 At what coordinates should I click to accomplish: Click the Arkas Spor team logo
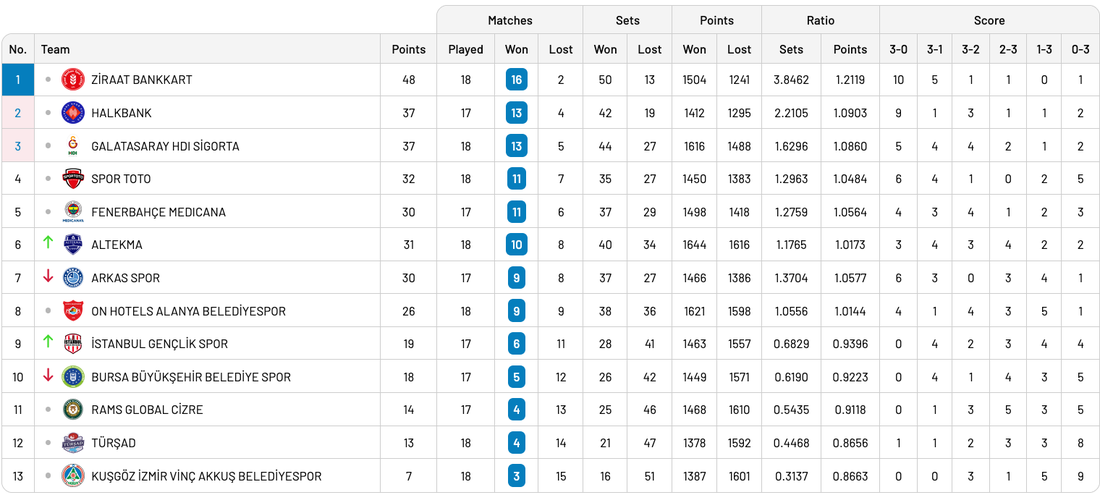[x=73, y=278]
